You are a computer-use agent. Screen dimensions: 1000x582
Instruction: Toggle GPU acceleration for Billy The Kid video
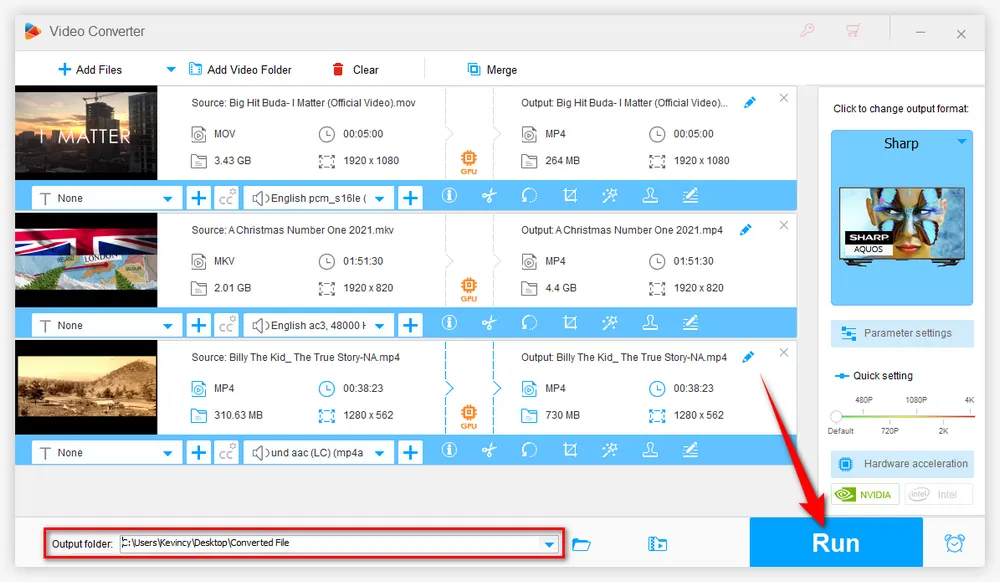[x=469, y=417]
